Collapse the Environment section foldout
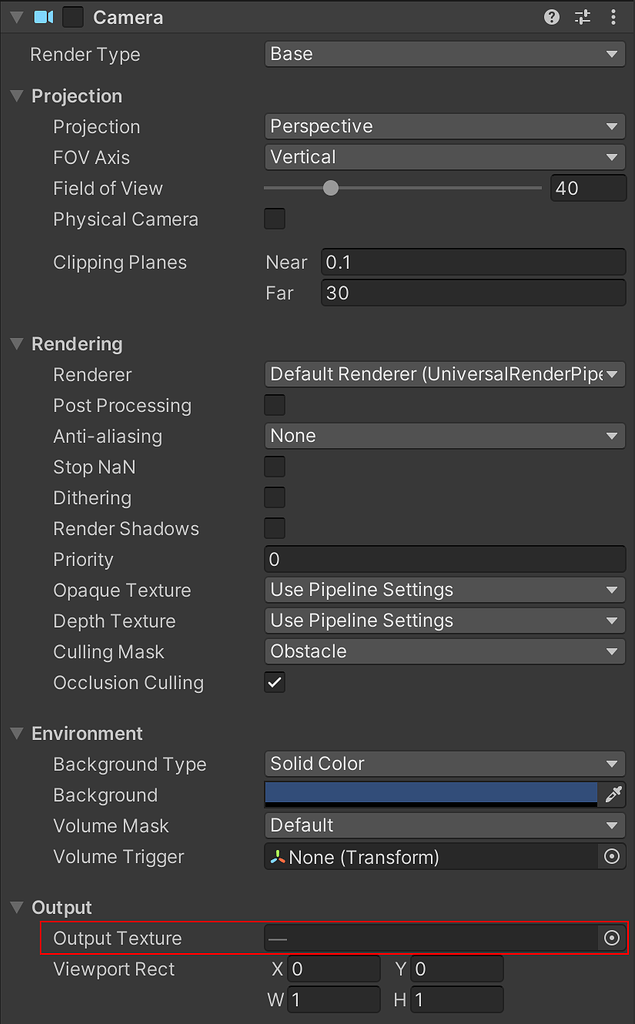This screenshot has height=1024, width=635. (x=17, y=733)
